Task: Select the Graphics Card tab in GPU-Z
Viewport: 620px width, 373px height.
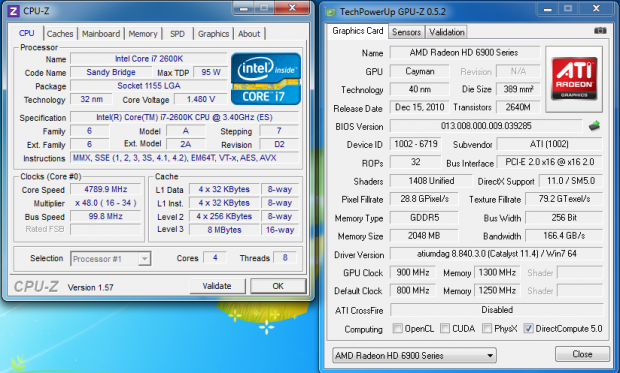Action: (x=357, y=31)
